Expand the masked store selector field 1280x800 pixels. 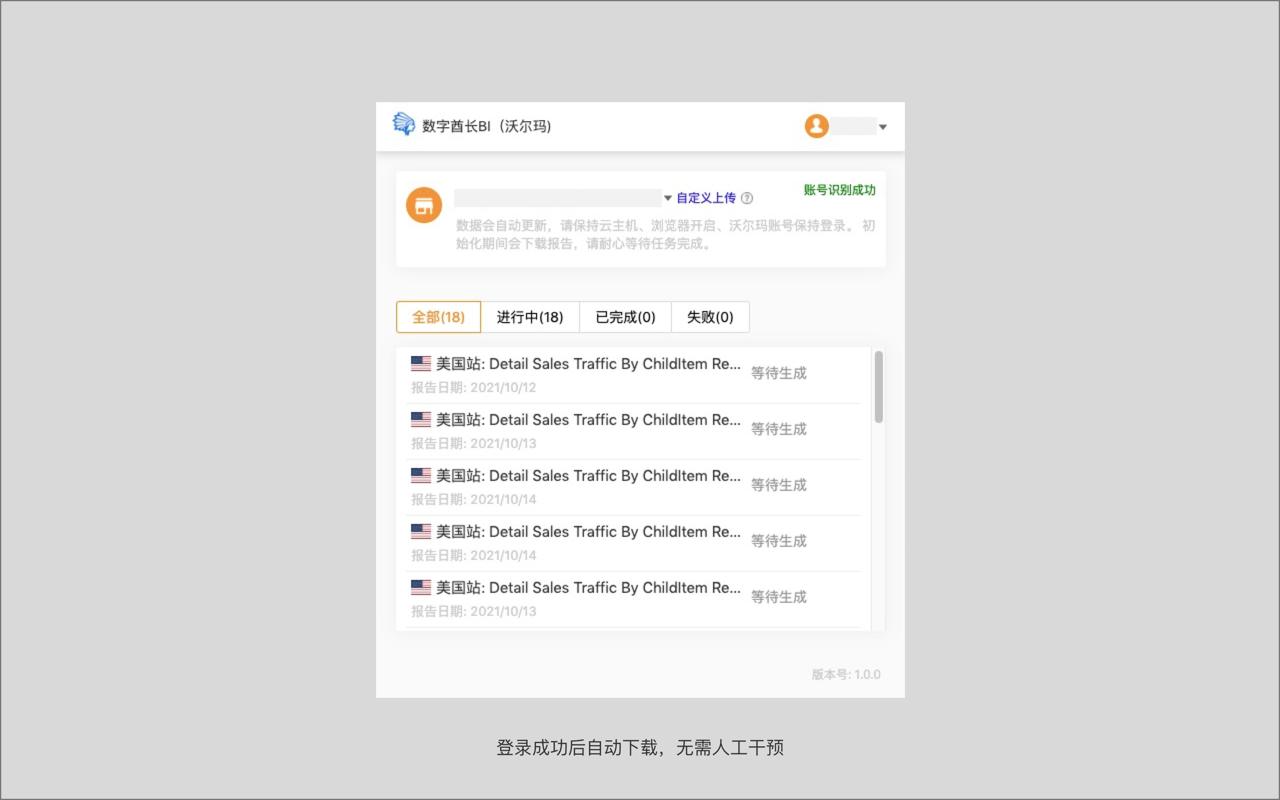pyautogui.click(x=560, y=197)
